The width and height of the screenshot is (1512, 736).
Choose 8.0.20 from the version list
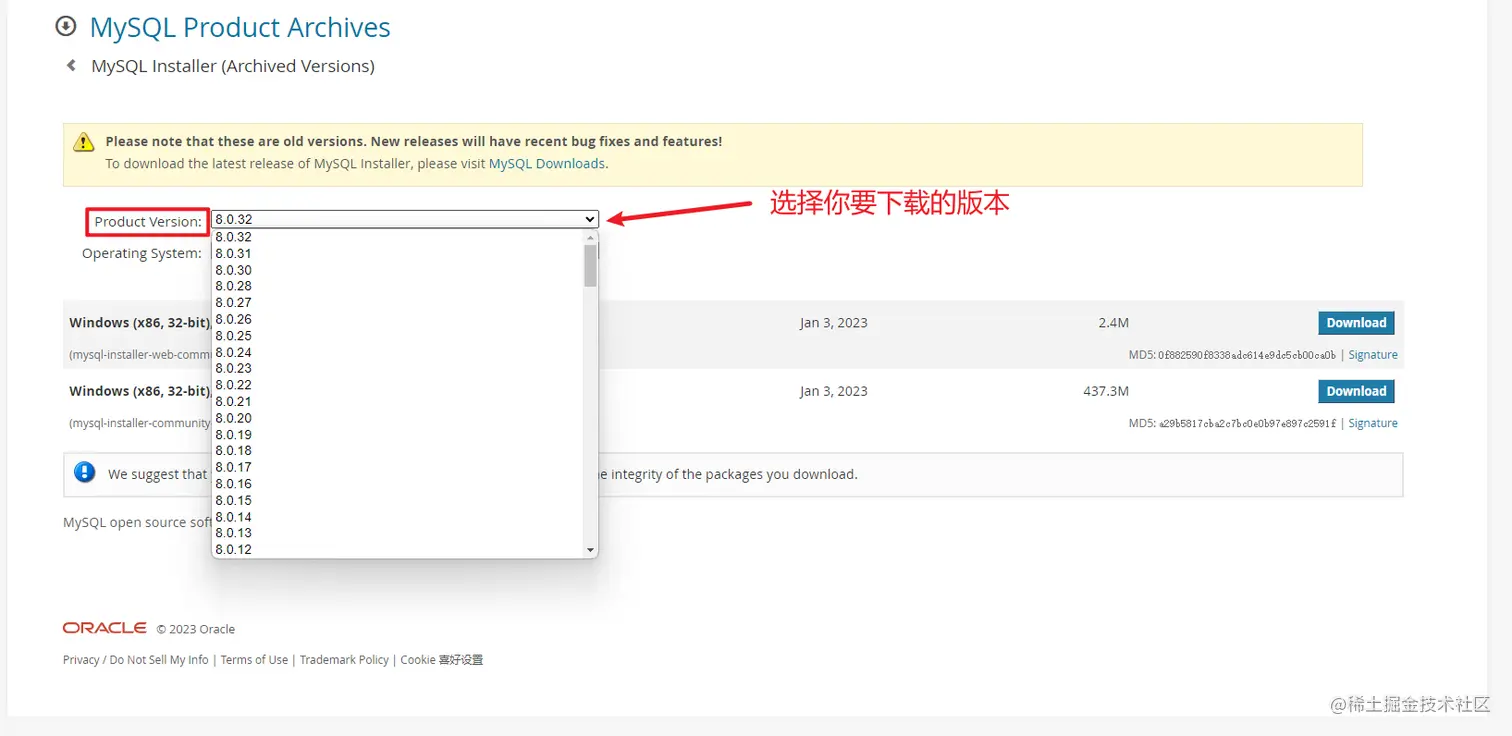point(397,418)
